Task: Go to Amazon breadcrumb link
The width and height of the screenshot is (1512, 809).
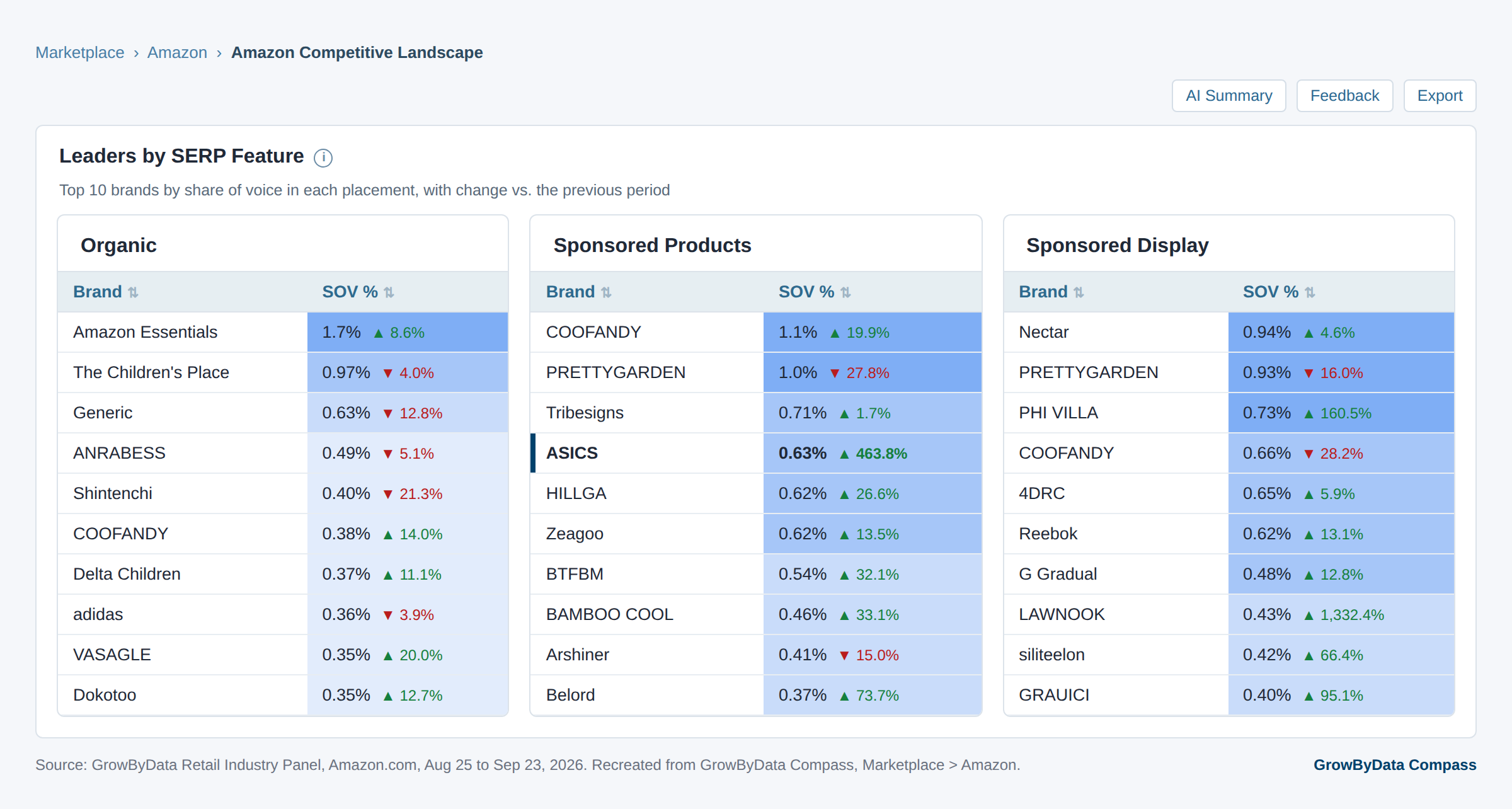Action: tap(177, 52)
